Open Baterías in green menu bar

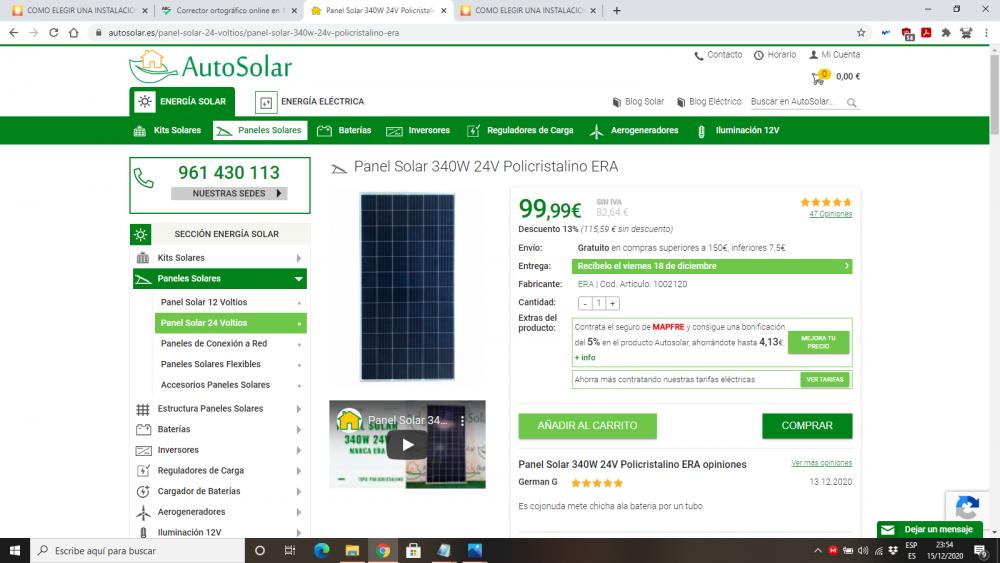pos(344,130)
